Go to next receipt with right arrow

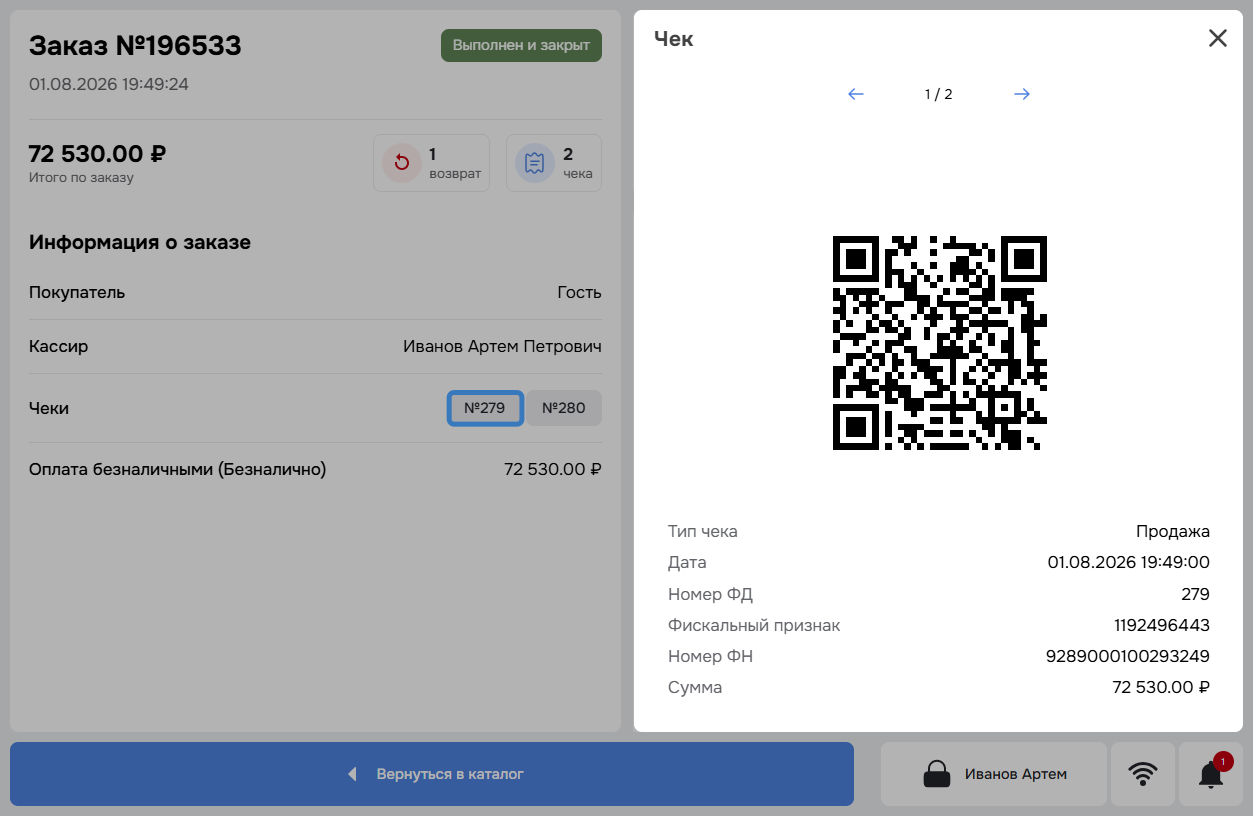pos(1022,94)
